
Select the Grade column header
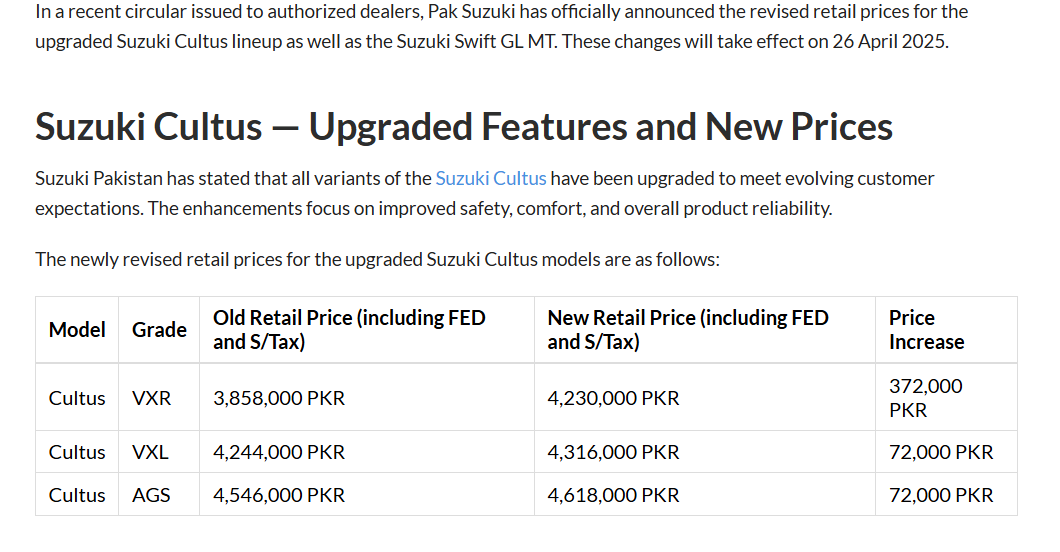tap(159, 330)
